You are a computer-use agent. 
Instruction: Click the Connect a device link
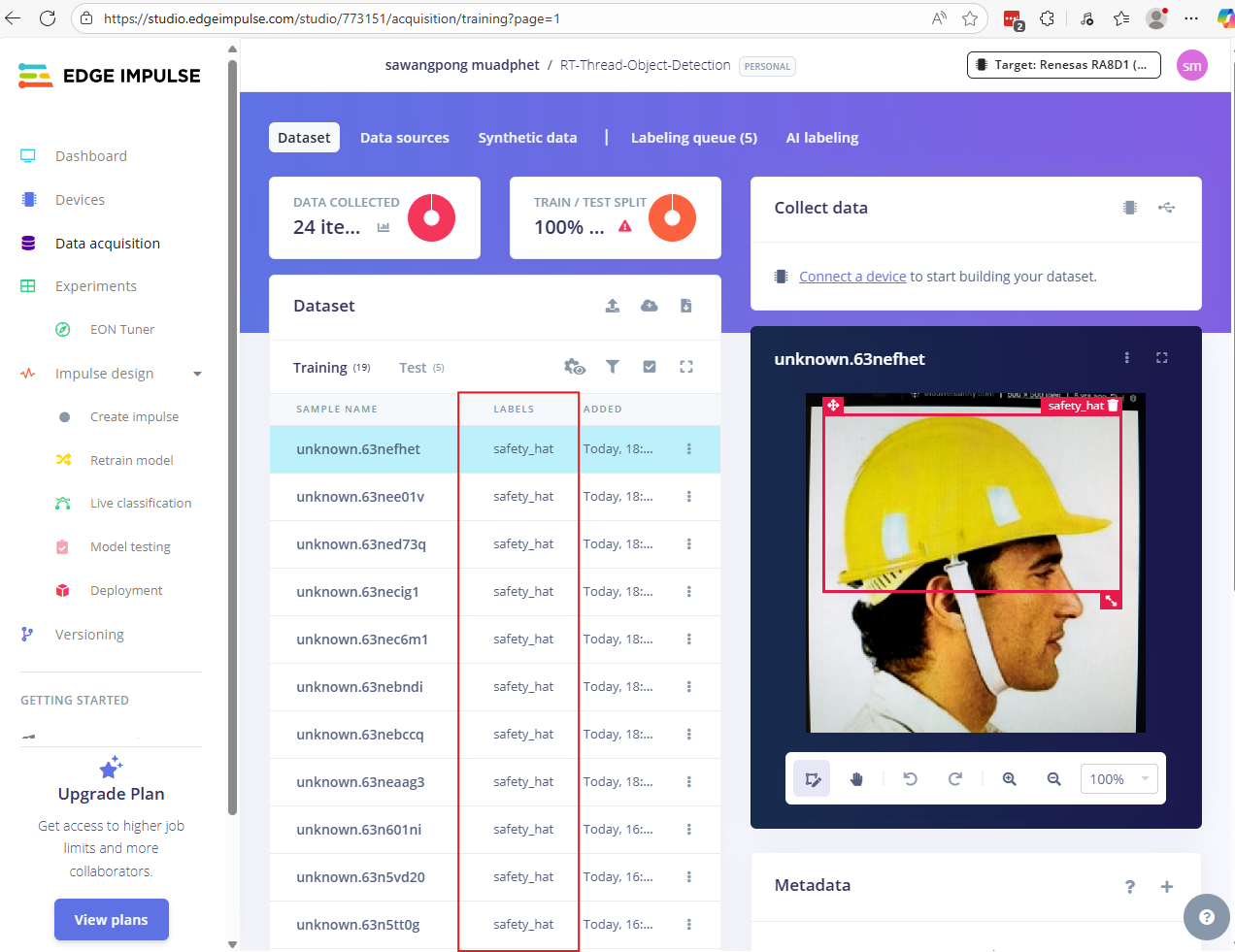click(851, 277)
